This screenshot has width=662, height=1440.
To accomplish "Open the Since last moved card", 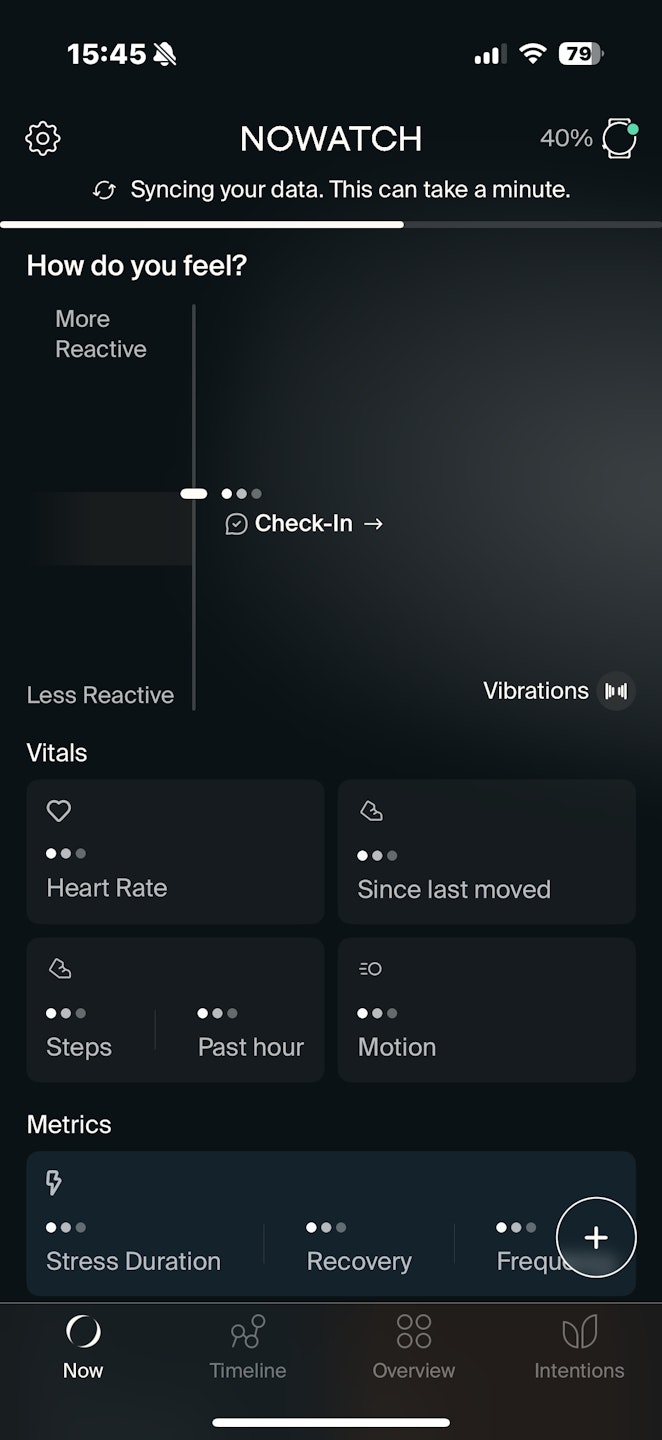I will coord(486,852).
